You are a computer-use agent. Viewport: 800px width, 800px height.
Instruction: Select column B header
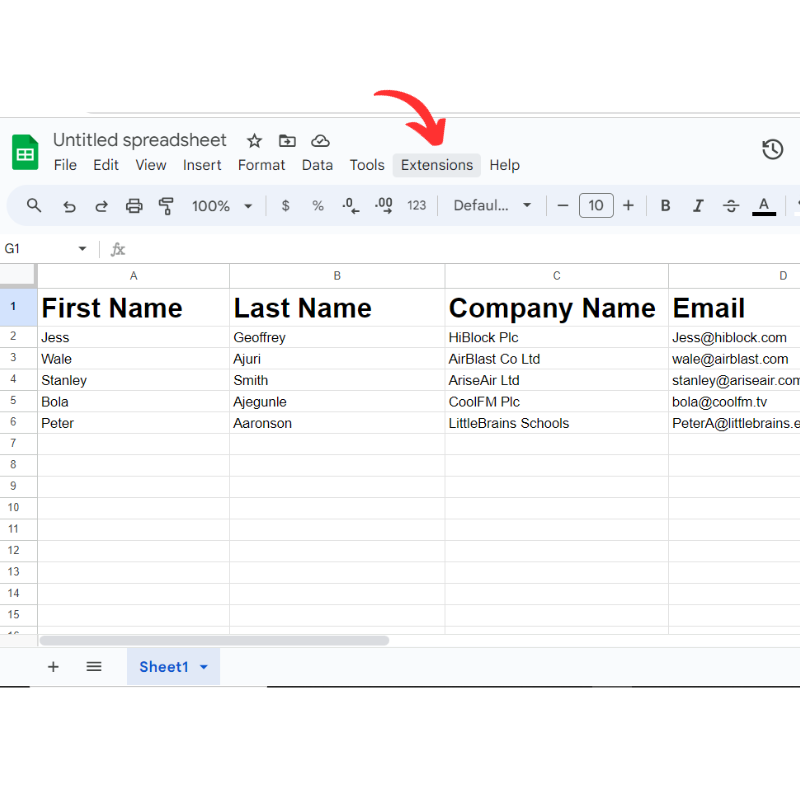tap(337, 276)
